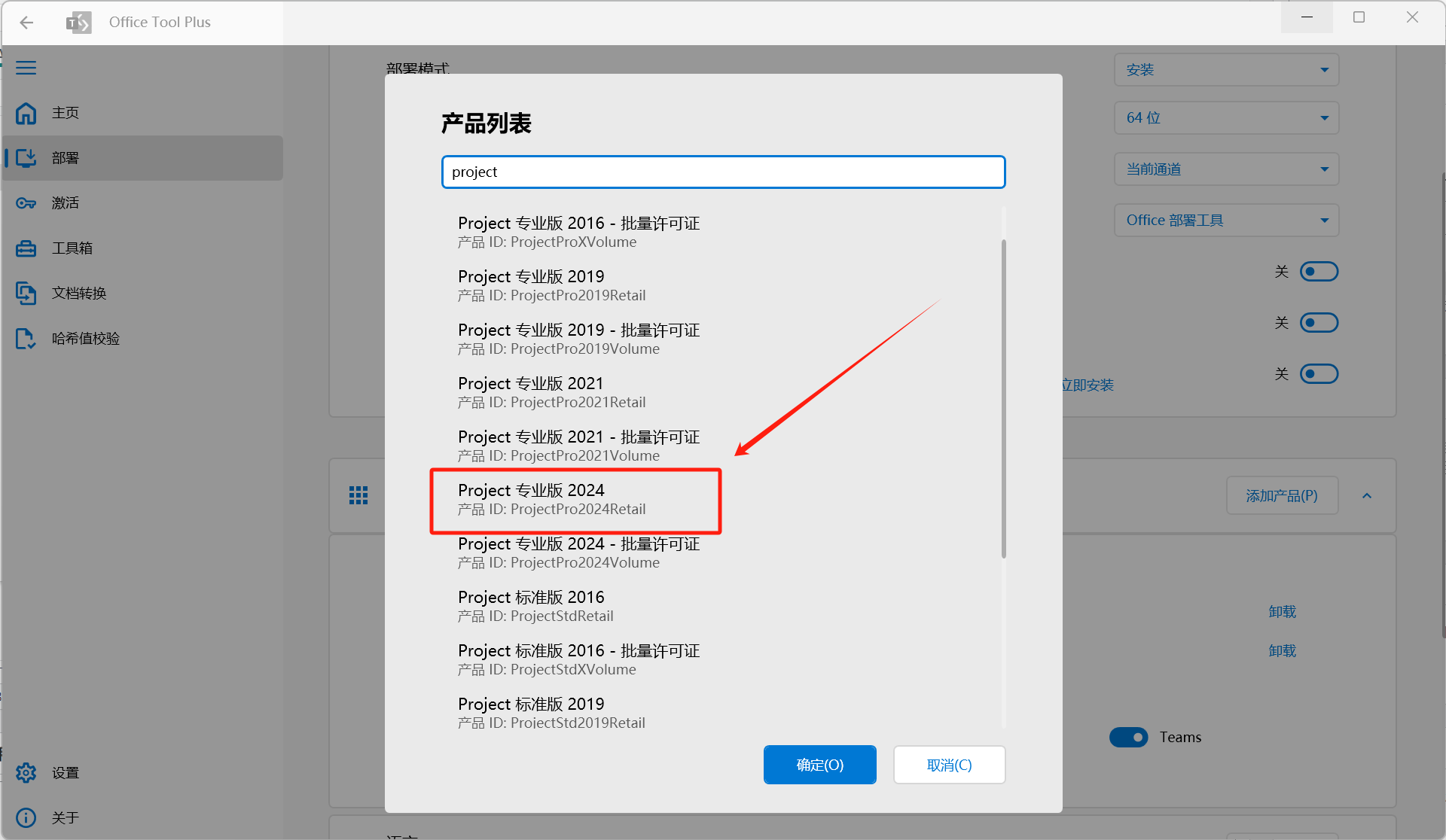1446x840 pixels.
Task: Open the Office 部署工具 dropdown
Action: [1227, 221]
